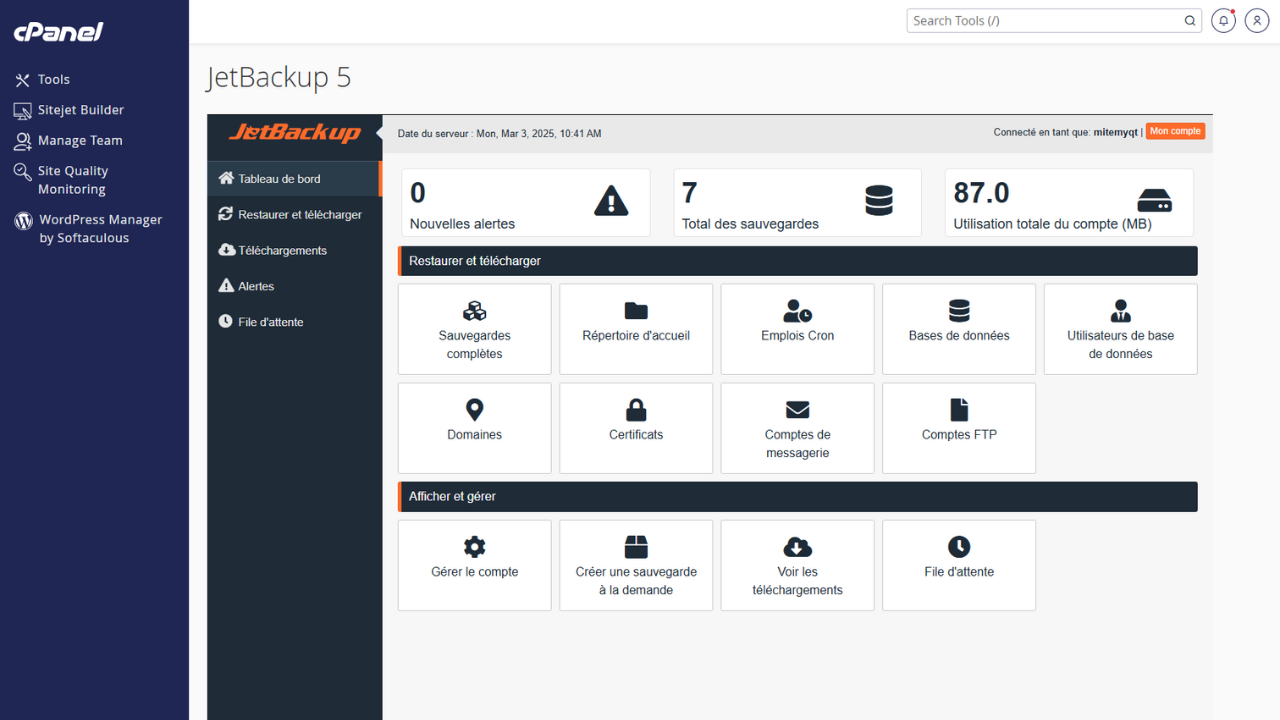Open Sitejet Builder link
Viewport: 1280px width, 720px height.
81,110
